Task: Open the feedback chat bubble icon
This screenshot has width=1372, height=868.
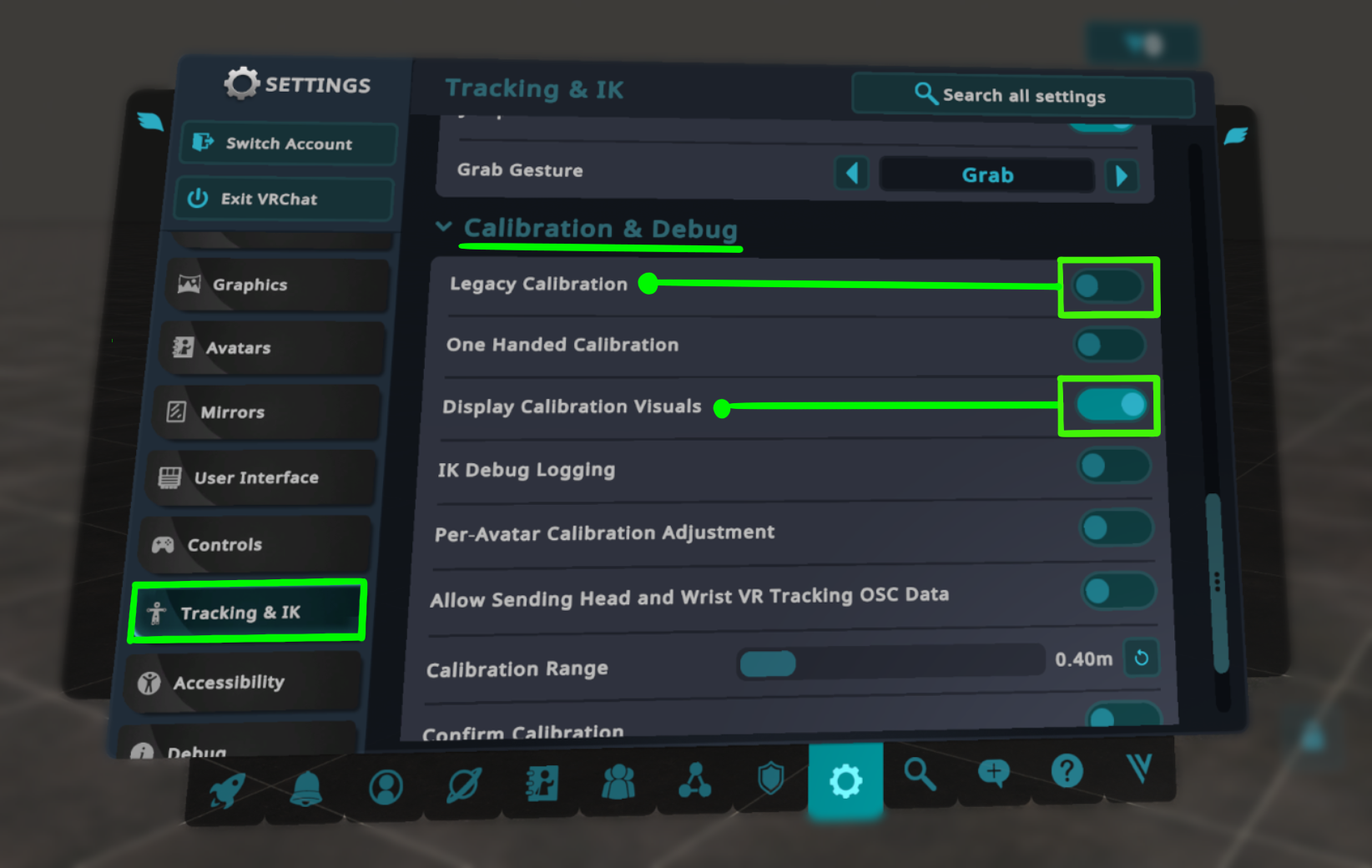Action: pyautogui.click(x=993, y=772)
